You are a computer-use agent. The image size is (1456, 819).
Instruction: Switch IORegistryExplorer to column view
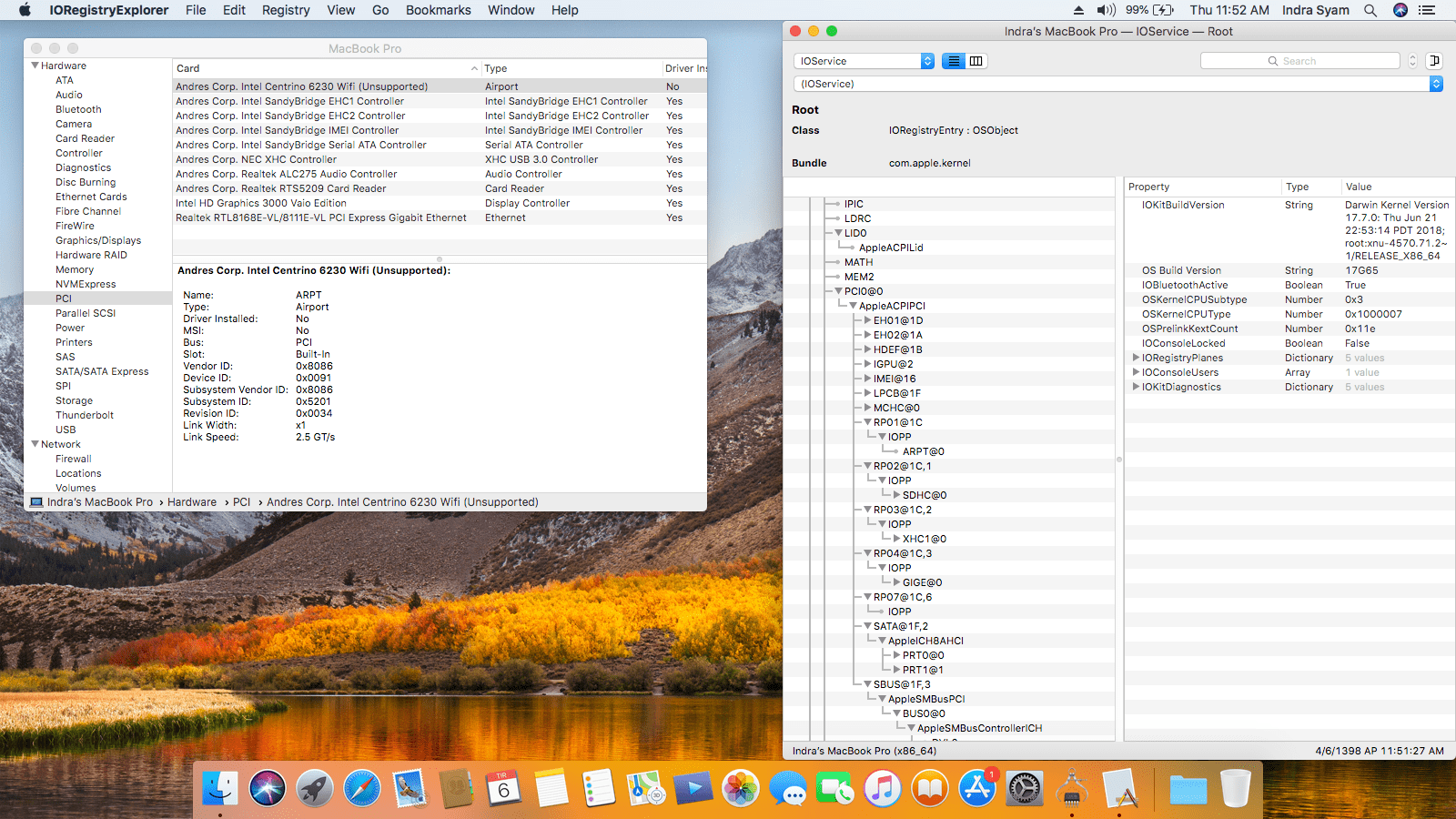(x=976, y=61)
